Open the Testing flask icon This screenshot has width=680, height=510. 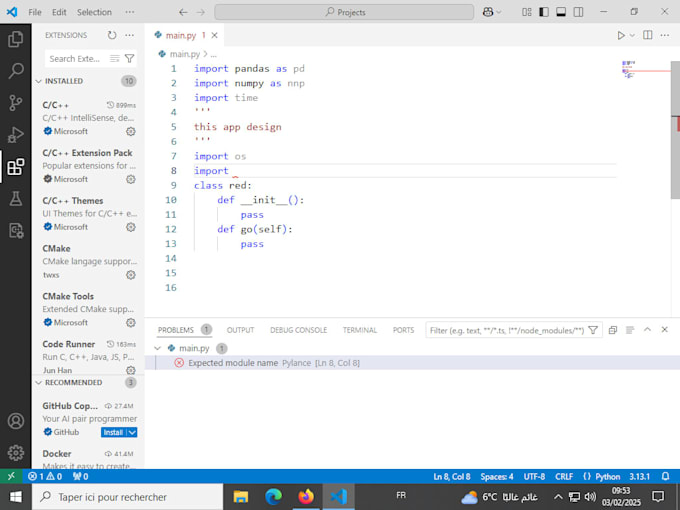coord(15,199)
